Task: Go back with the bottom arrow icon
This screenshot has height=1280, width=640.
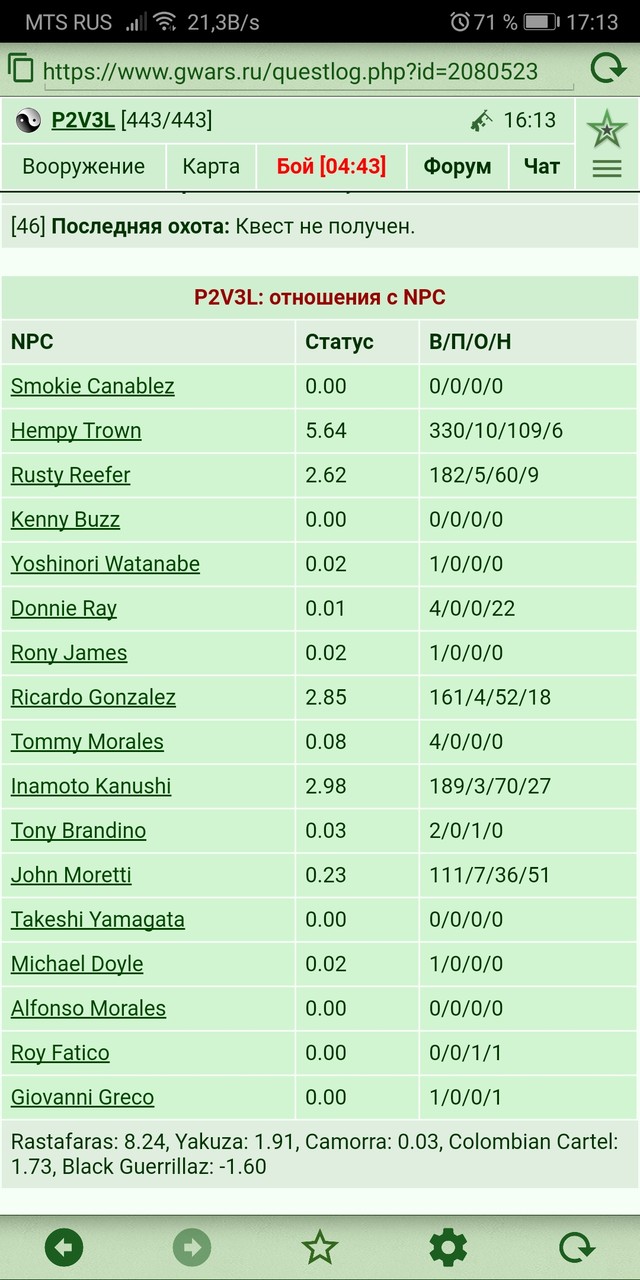Action: tap(64, 1248)
